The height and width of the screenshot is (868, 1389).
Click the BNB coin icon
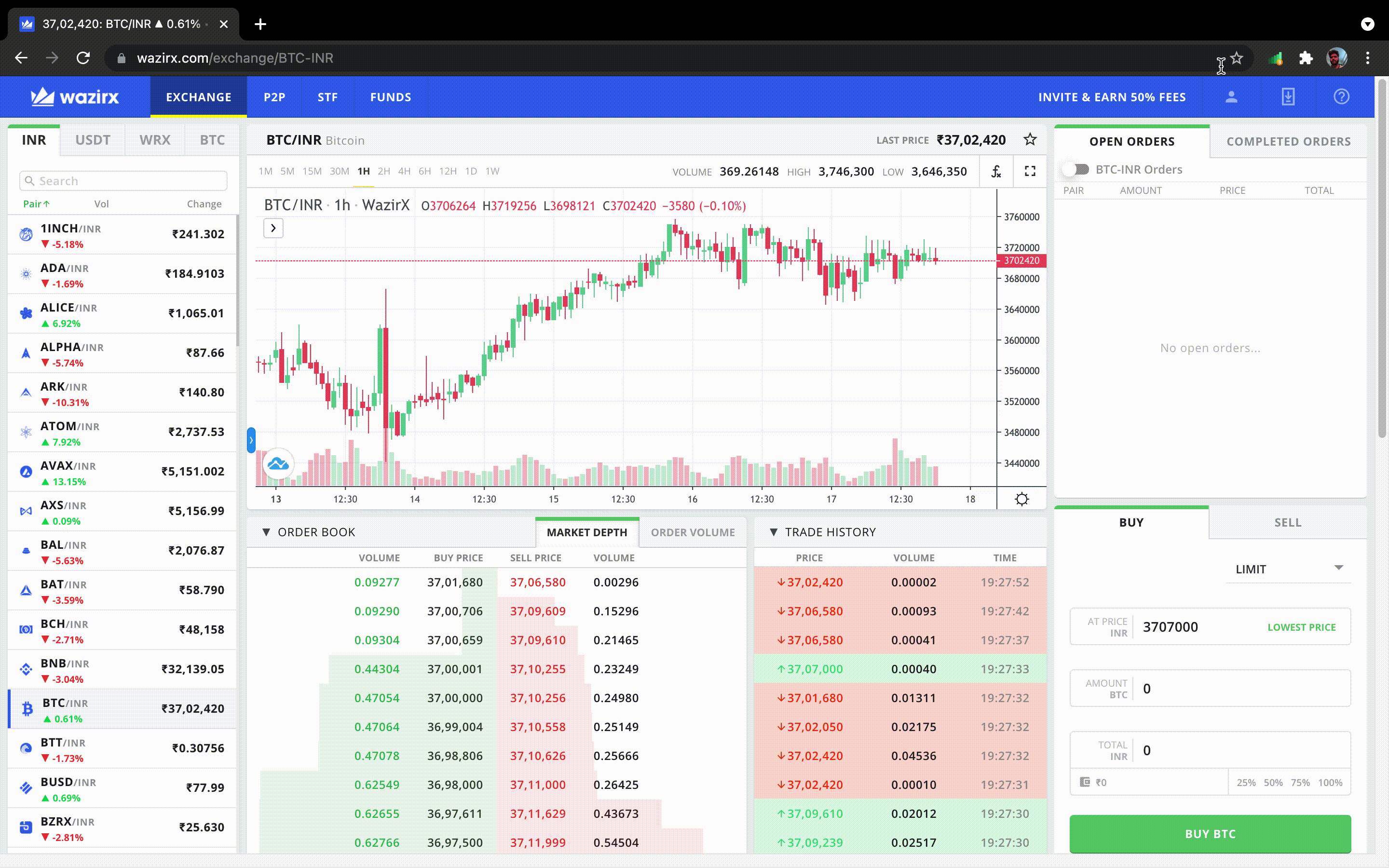pyautogui.click(x=26, y=669)
